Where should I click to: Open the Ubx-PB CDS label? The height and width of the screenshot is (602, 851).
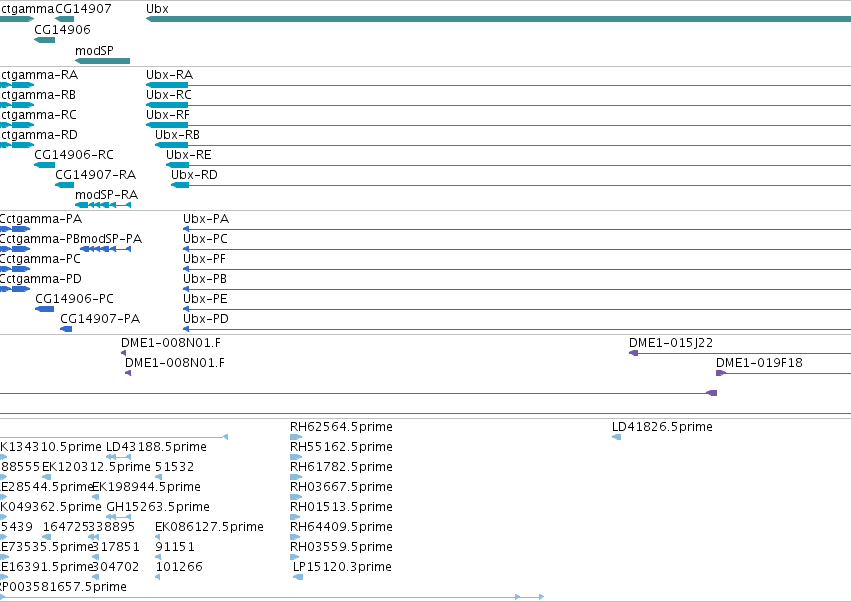tap(205, 279)
